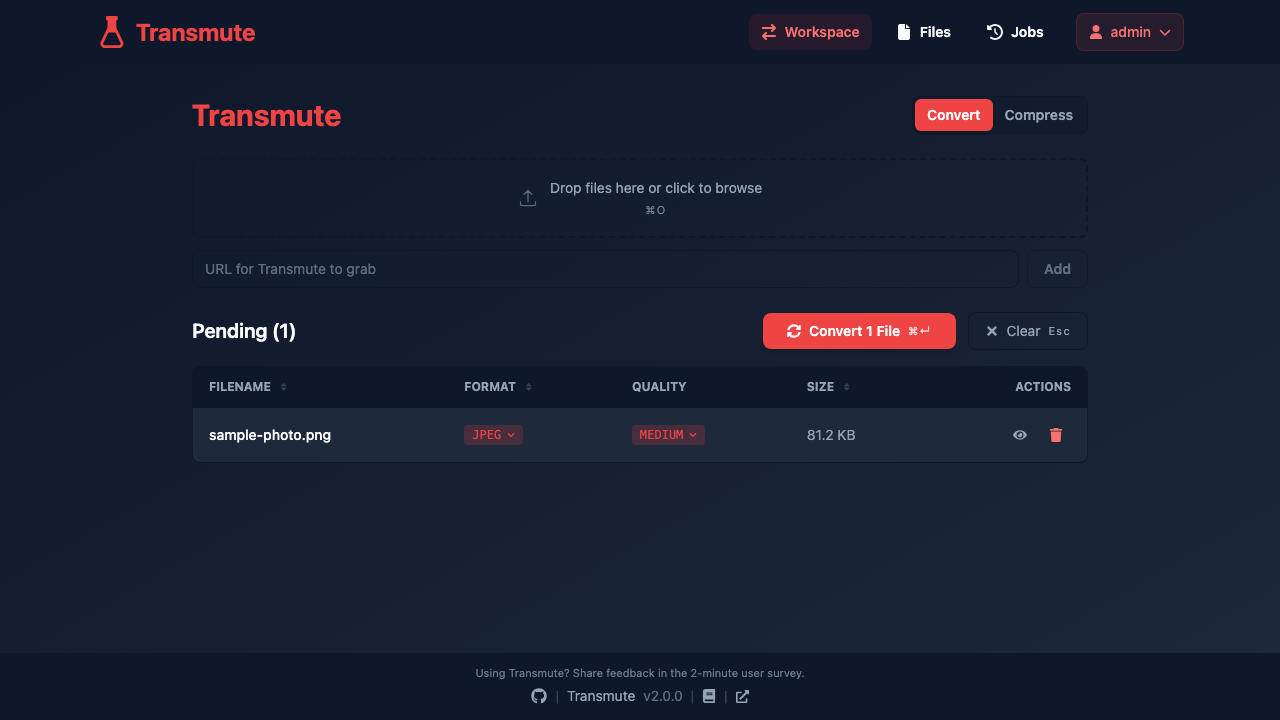This screenshot has width=1280, height=720.
Task: Click the drop zone to browse files
Action: click(x=640, y=198)
